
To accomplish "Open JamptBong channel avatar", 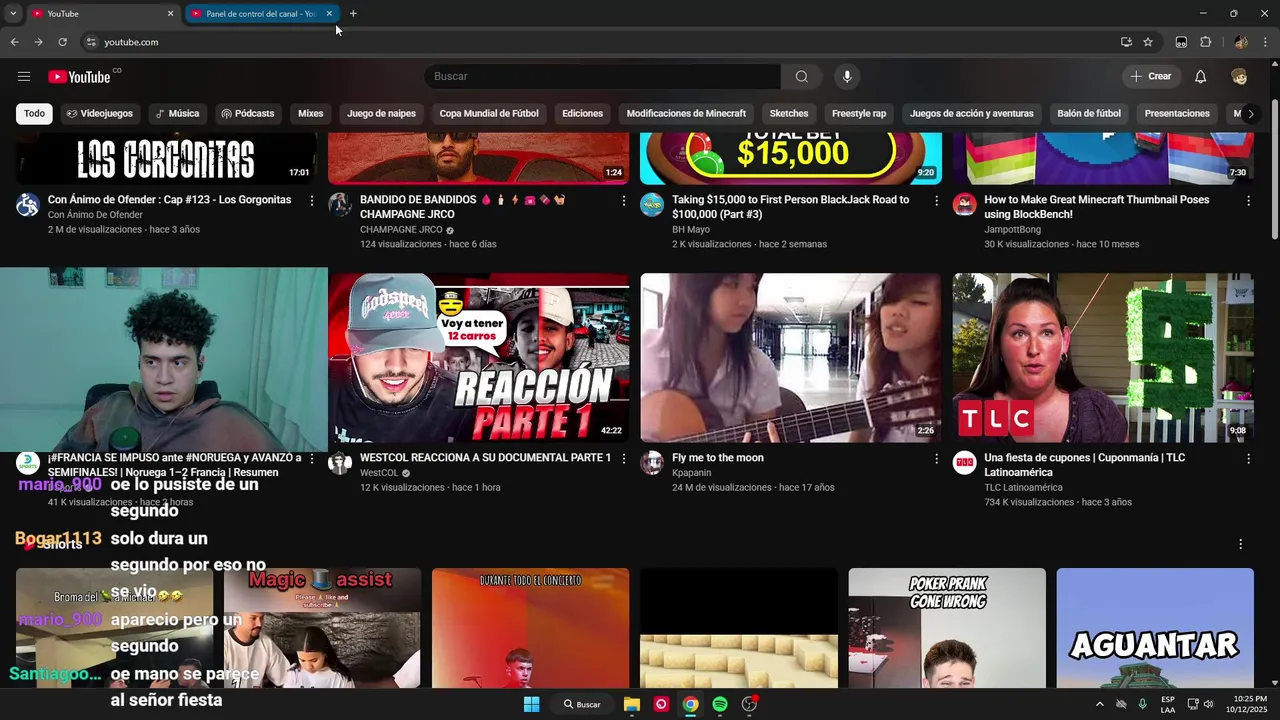I will coord(964,205).
